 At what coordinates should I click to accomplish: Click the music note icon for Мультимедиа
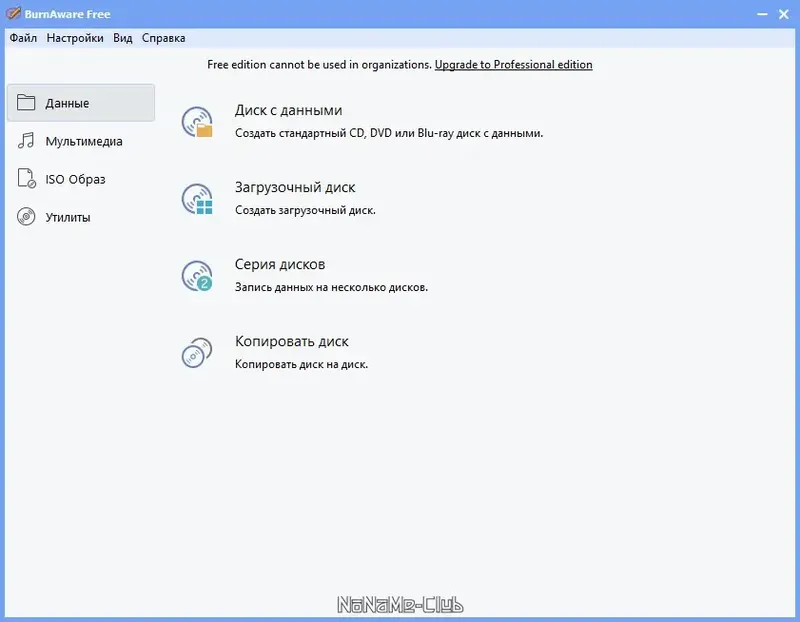tap(26, 141)
